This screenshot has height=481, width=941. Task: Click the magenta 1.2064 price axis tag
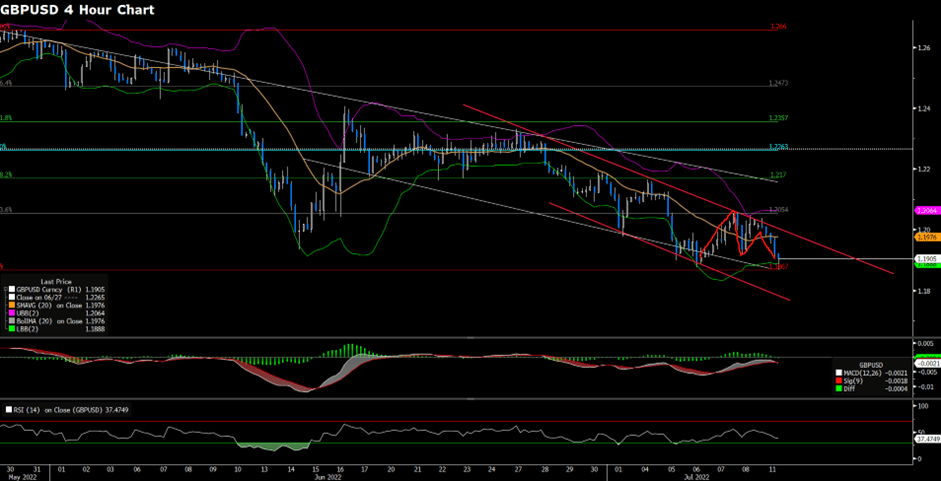point(927,211)
